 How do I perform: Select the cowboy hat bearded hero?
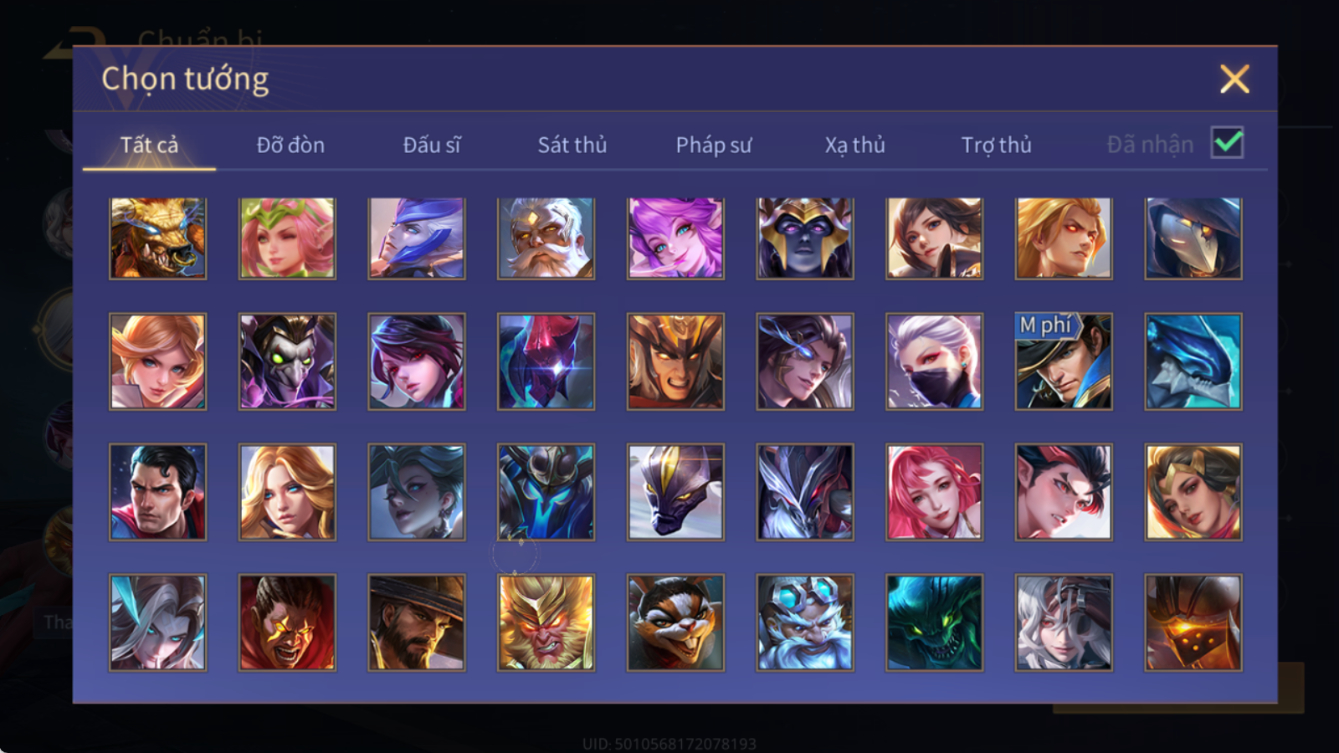pos(416,623)
